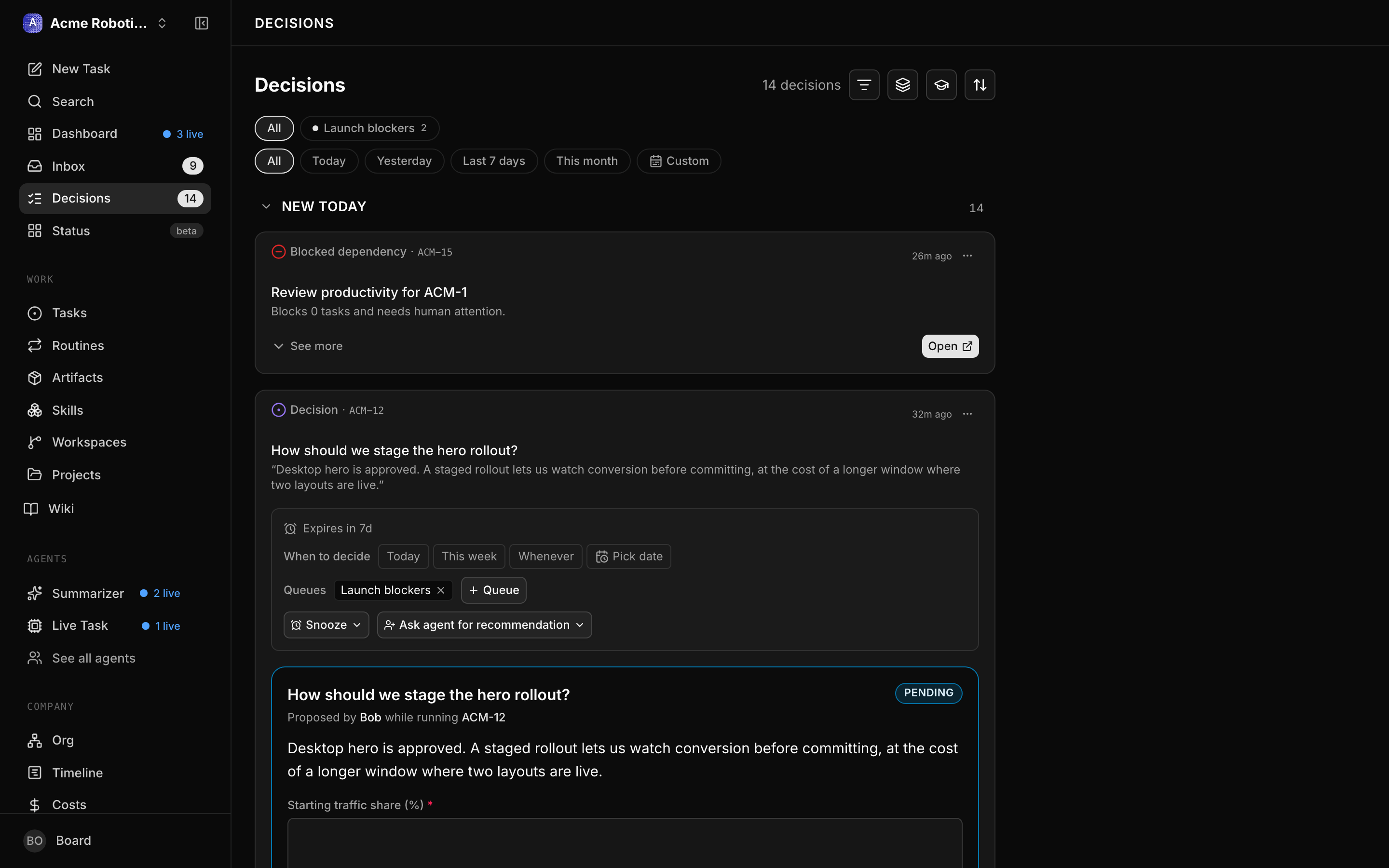Open the ACM-15 card more options
The image size is (1389, 868).
(967, 256)
